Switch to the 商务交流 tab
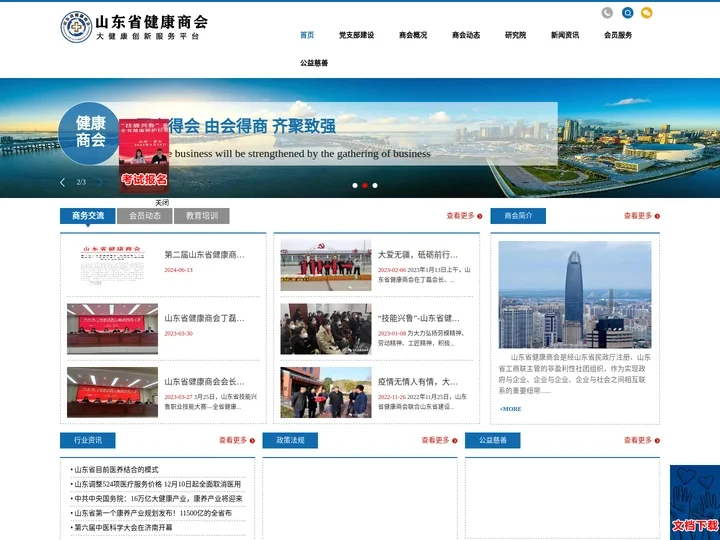720x540 pixels. [88, 216]
